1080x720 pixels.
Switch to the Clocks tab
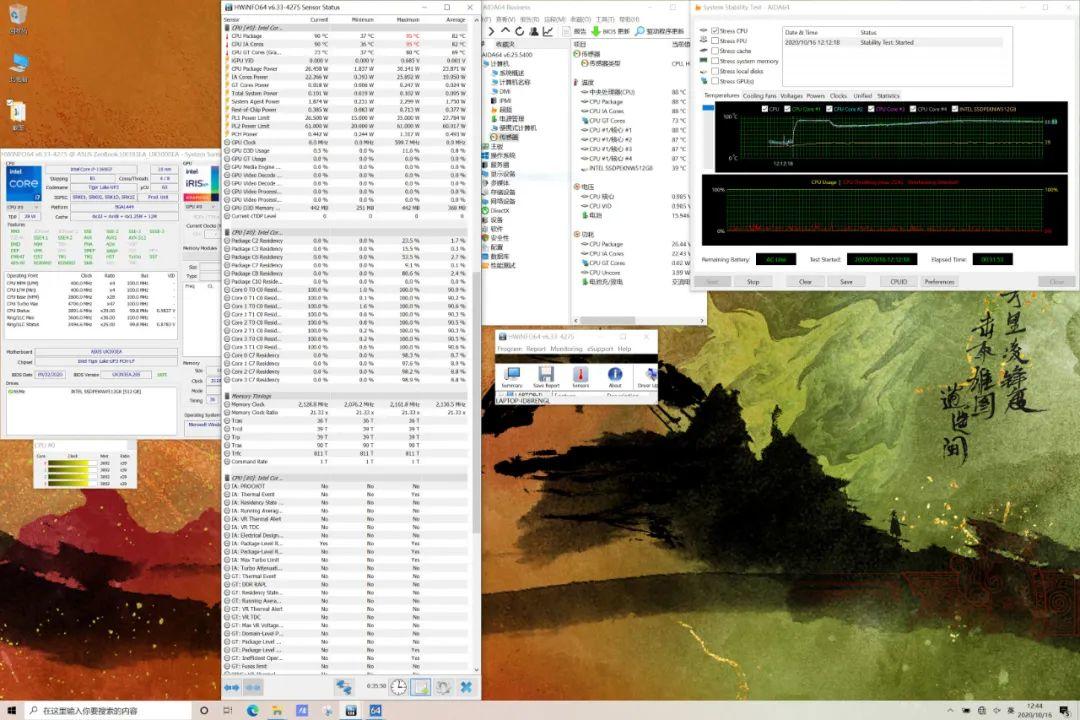click(838, 96)
